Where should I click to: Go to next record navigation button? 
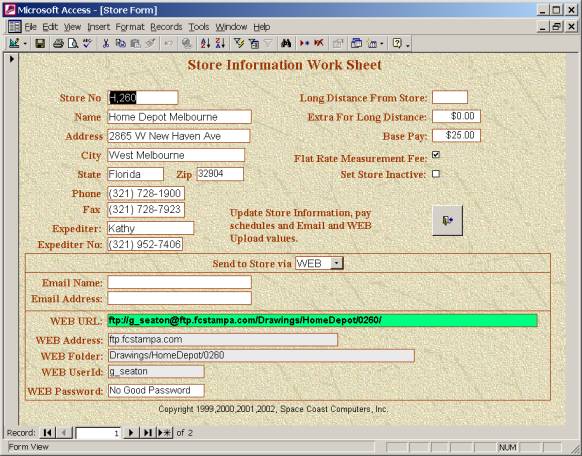131,433
